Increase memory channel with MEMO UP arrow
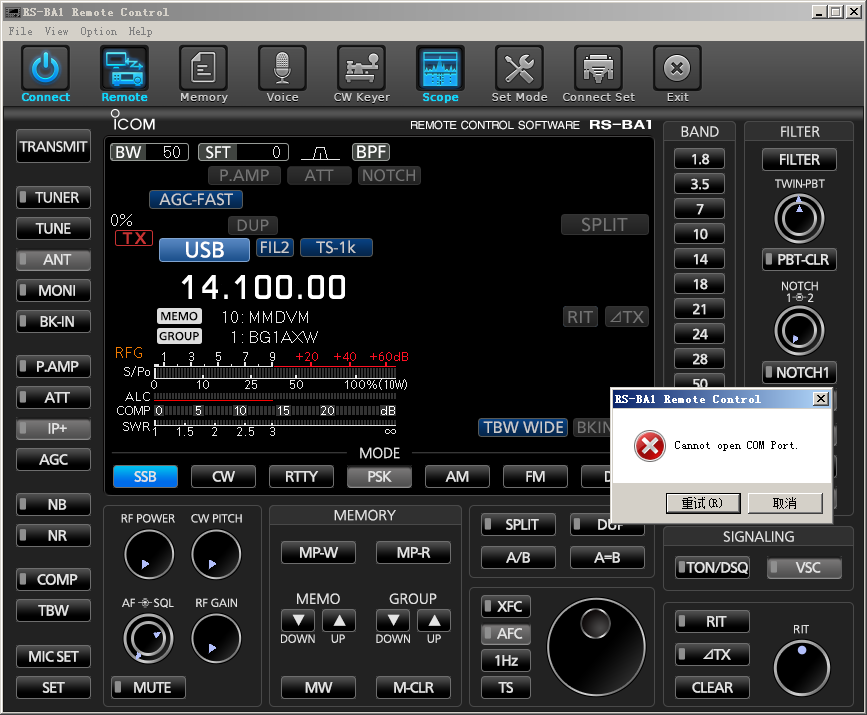The image size is (867, 715). [x=339, y=620]
